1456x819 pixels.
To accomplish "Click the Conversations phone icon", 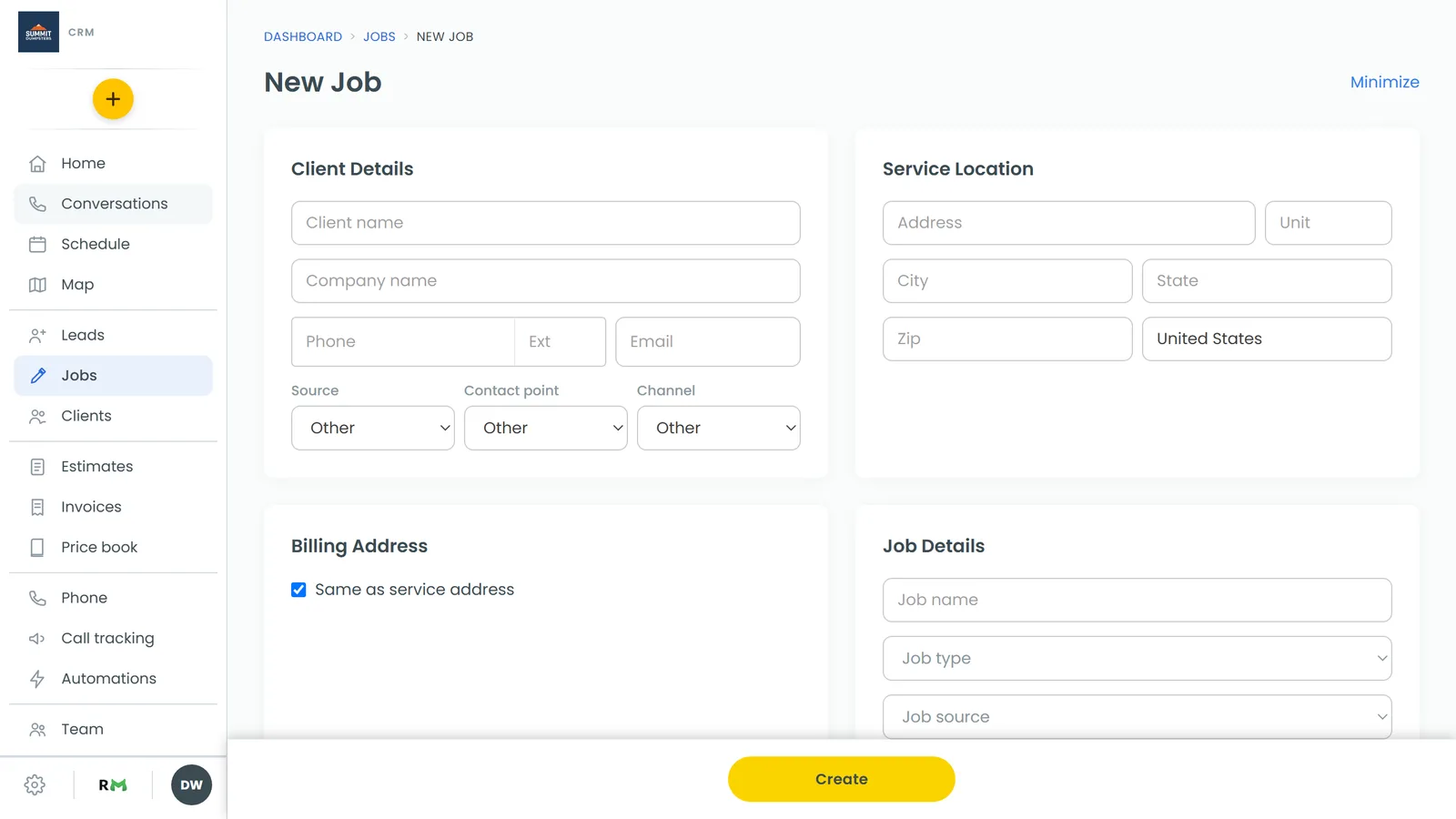I will (37, 204).
